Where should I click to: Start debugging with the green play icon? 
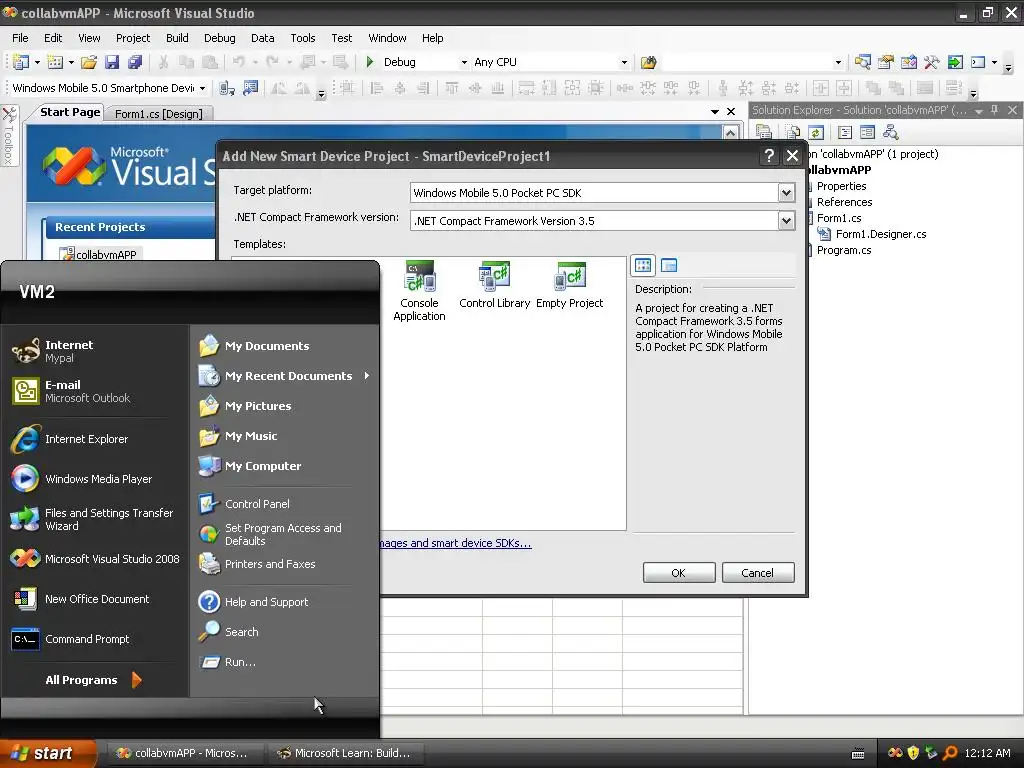click(370, 62)
